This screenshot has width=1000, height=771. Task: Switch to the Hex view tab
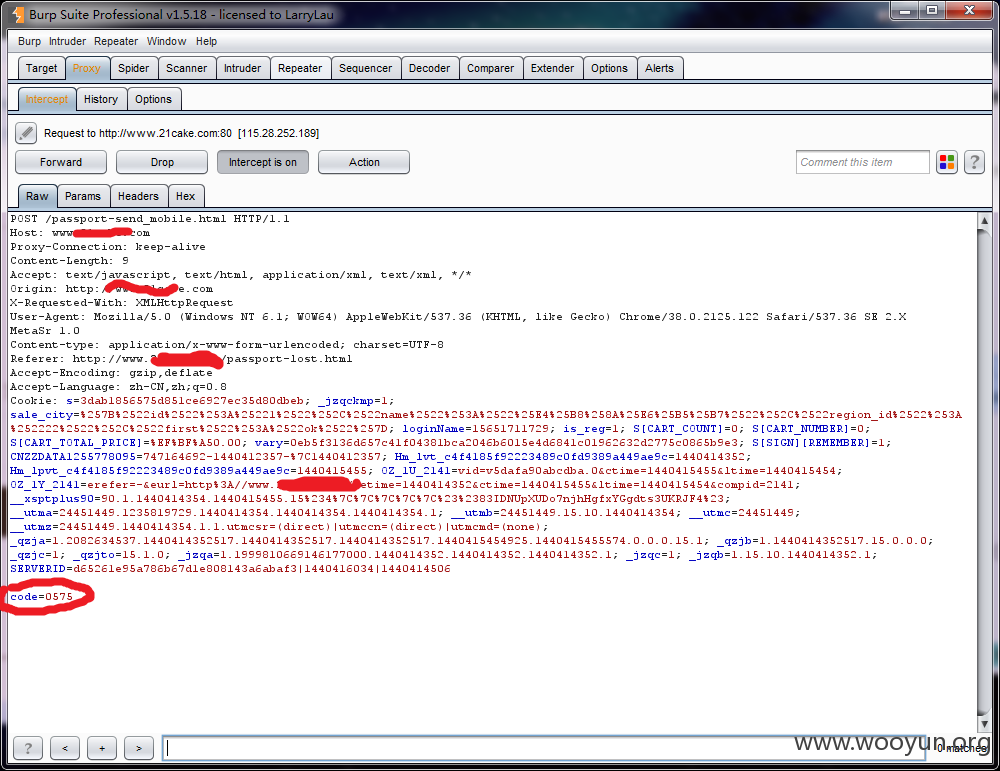pos(186,196)
